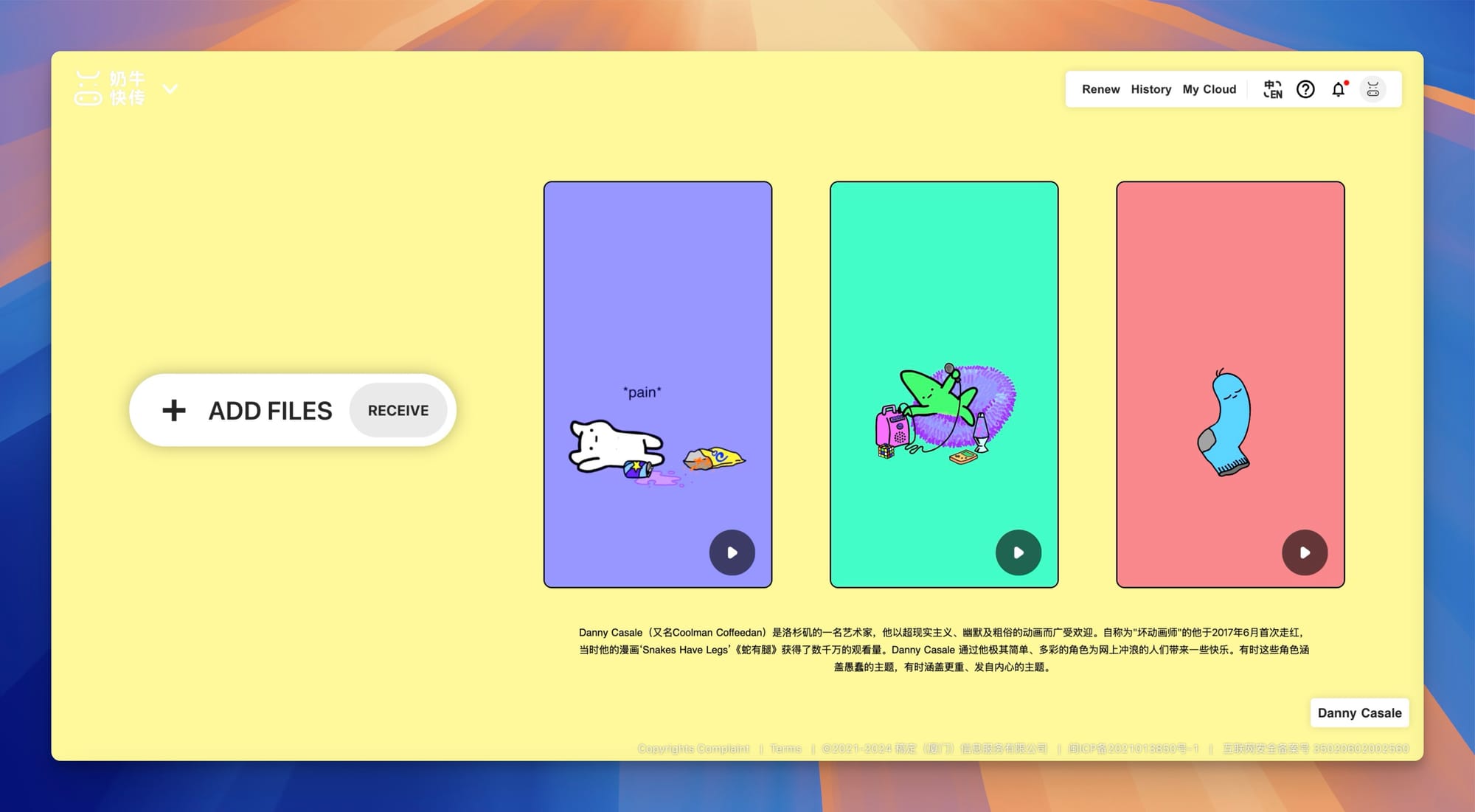Play the green alien animation card

pos(1018,552)
